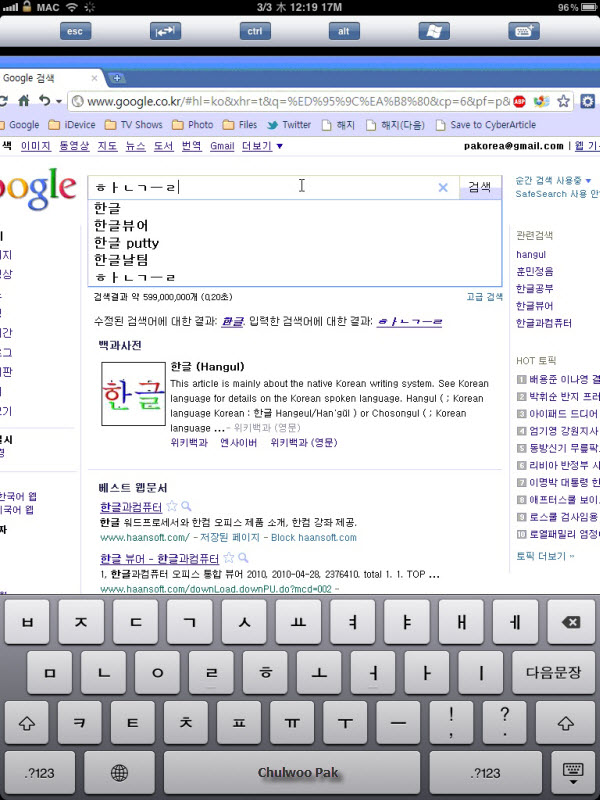Open Gmail link in Google bar
The width and height of the screenshot is (600, 800).
tap(222, 146)
